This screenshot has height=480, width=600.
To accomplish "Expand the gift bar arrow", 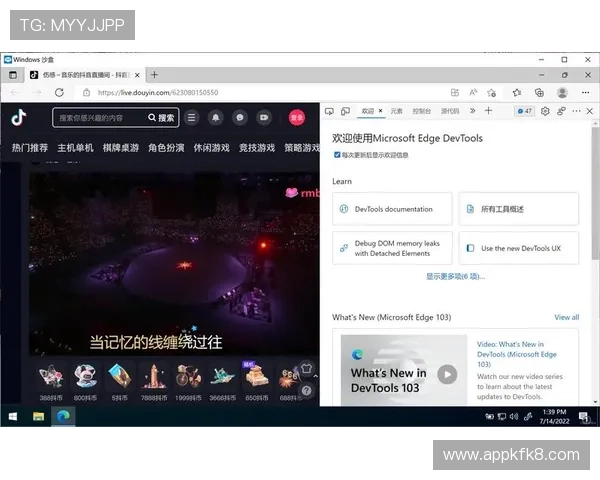I will pos(315,376).
